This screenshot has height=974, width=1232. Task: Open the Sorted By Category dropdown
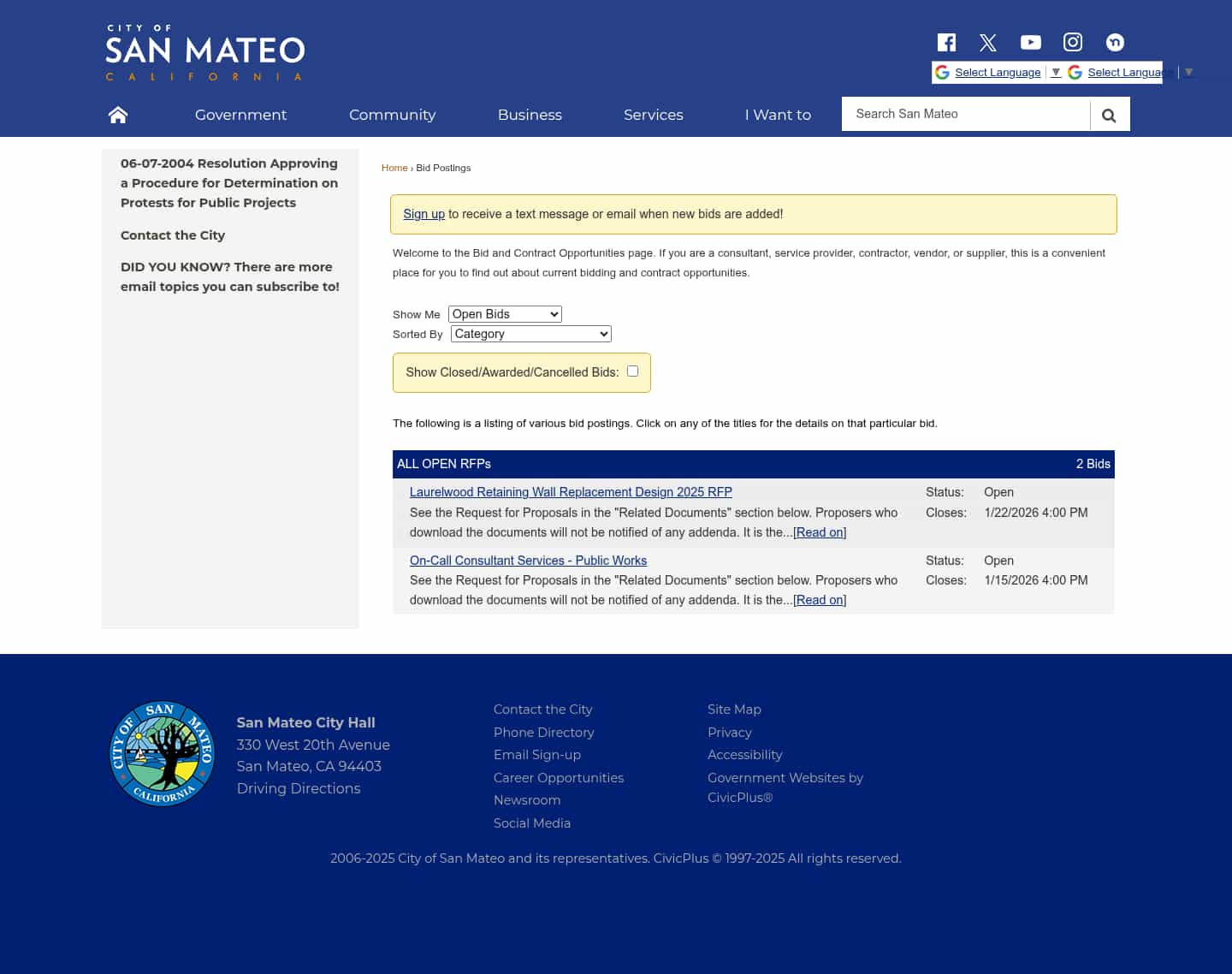tap(530, 334)
